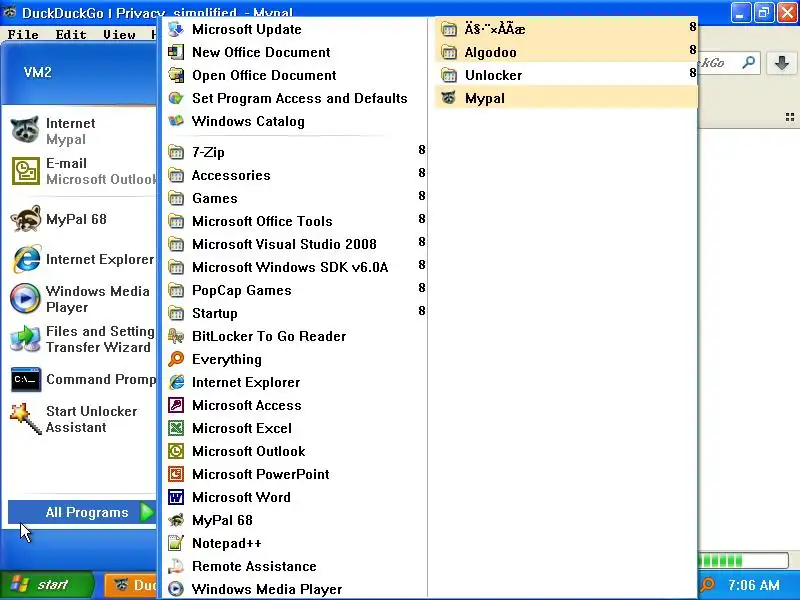Start Microsoft Access
This screenshot has width=800, height=600.
point(293,405)
